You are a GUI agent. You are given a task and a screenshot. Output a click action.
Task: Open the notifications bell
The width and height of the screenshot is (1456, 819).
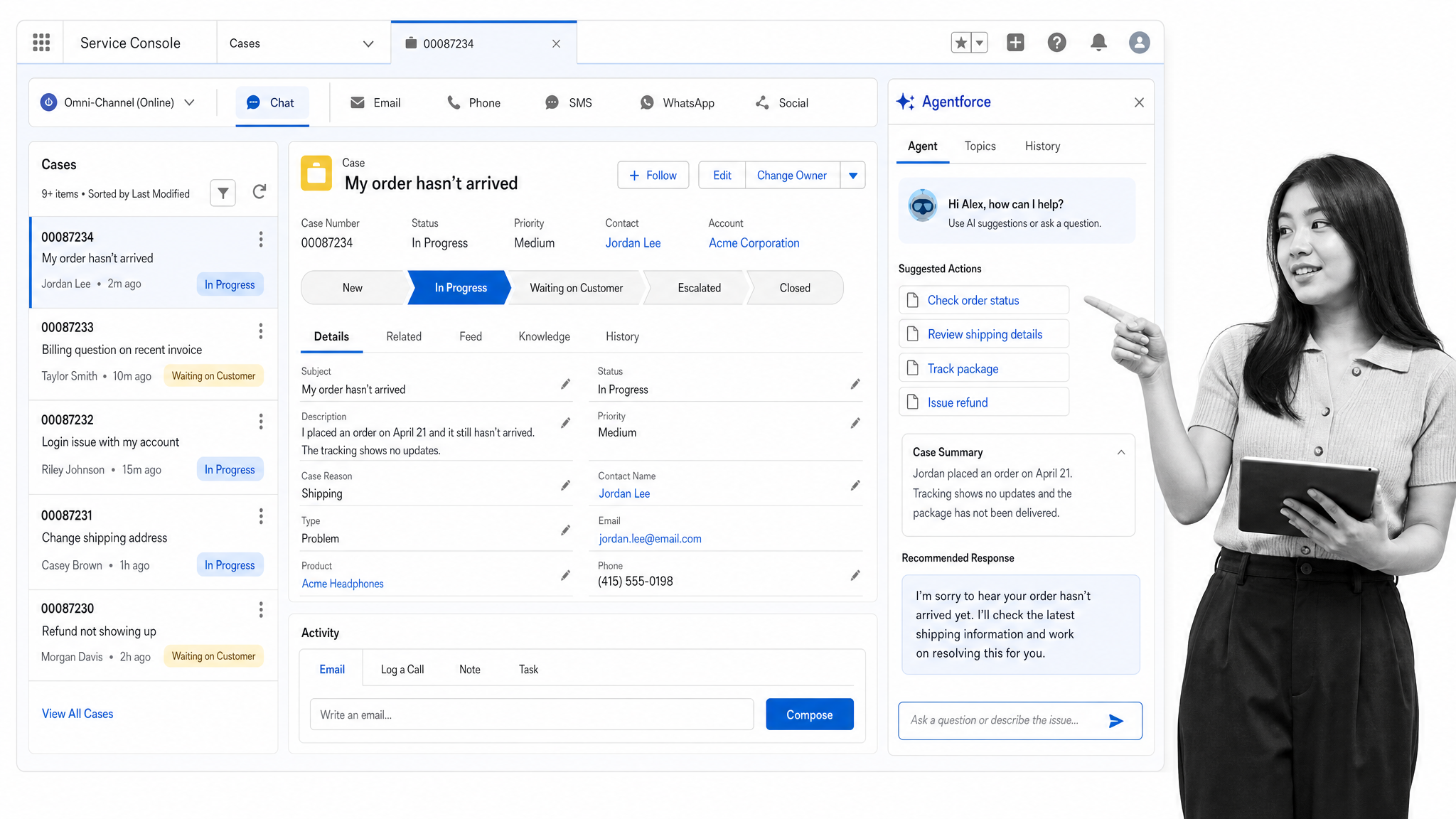(x=1098, y=43)
